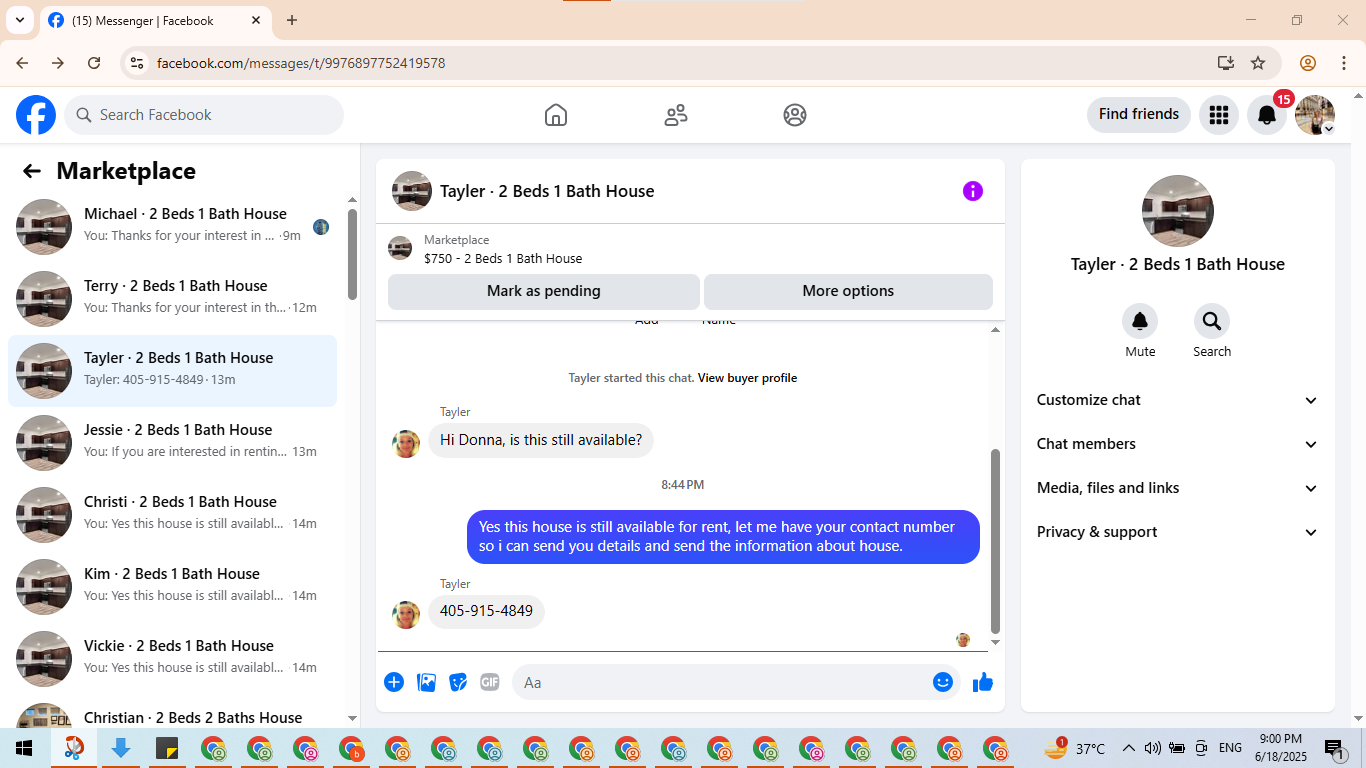Open a new Chrome tab

[292, 20]
